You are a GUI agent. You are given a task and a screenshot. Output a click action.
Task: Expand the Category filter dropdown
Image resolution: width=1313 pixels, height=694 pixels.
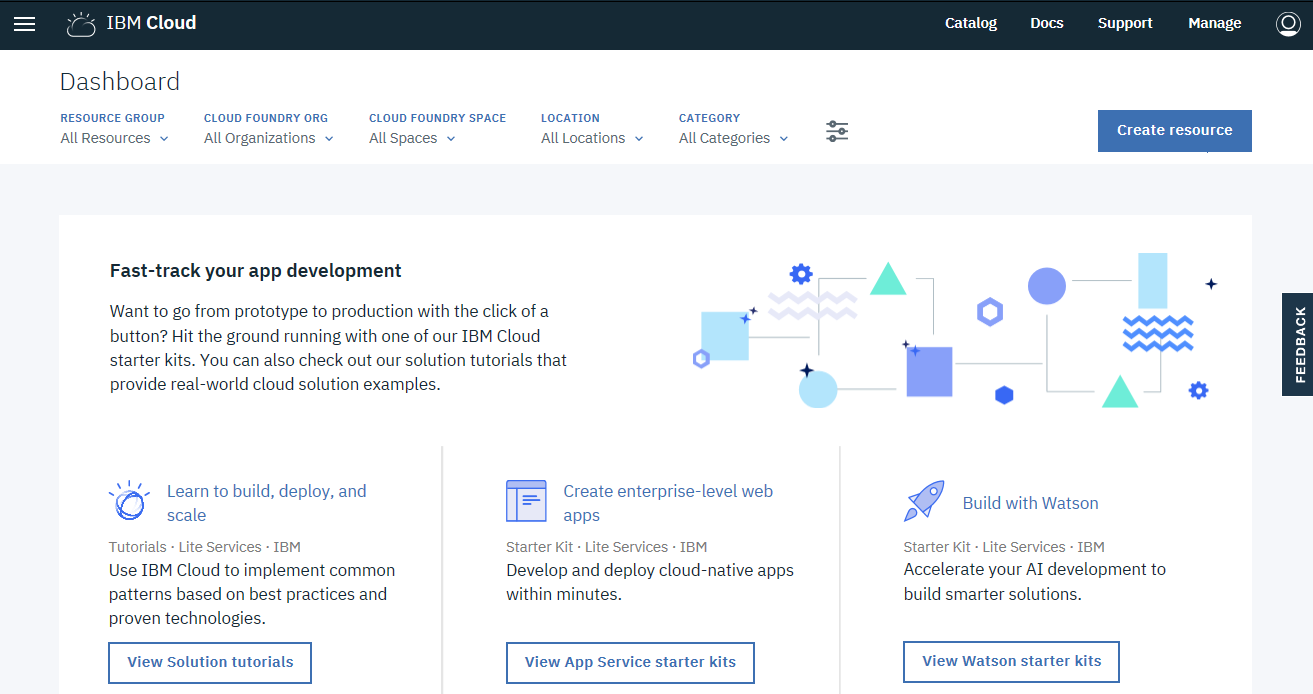click(x=733, y=138)
